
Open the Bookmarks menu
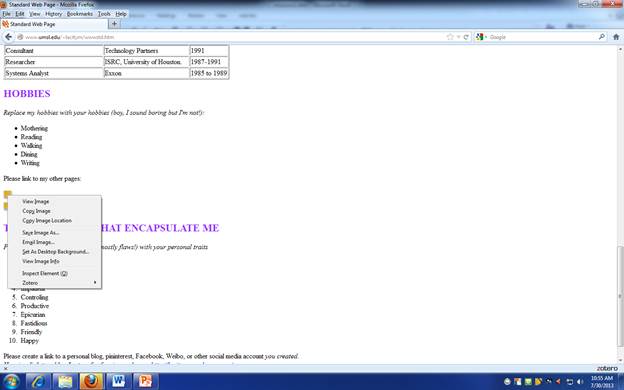click(80, 14)
